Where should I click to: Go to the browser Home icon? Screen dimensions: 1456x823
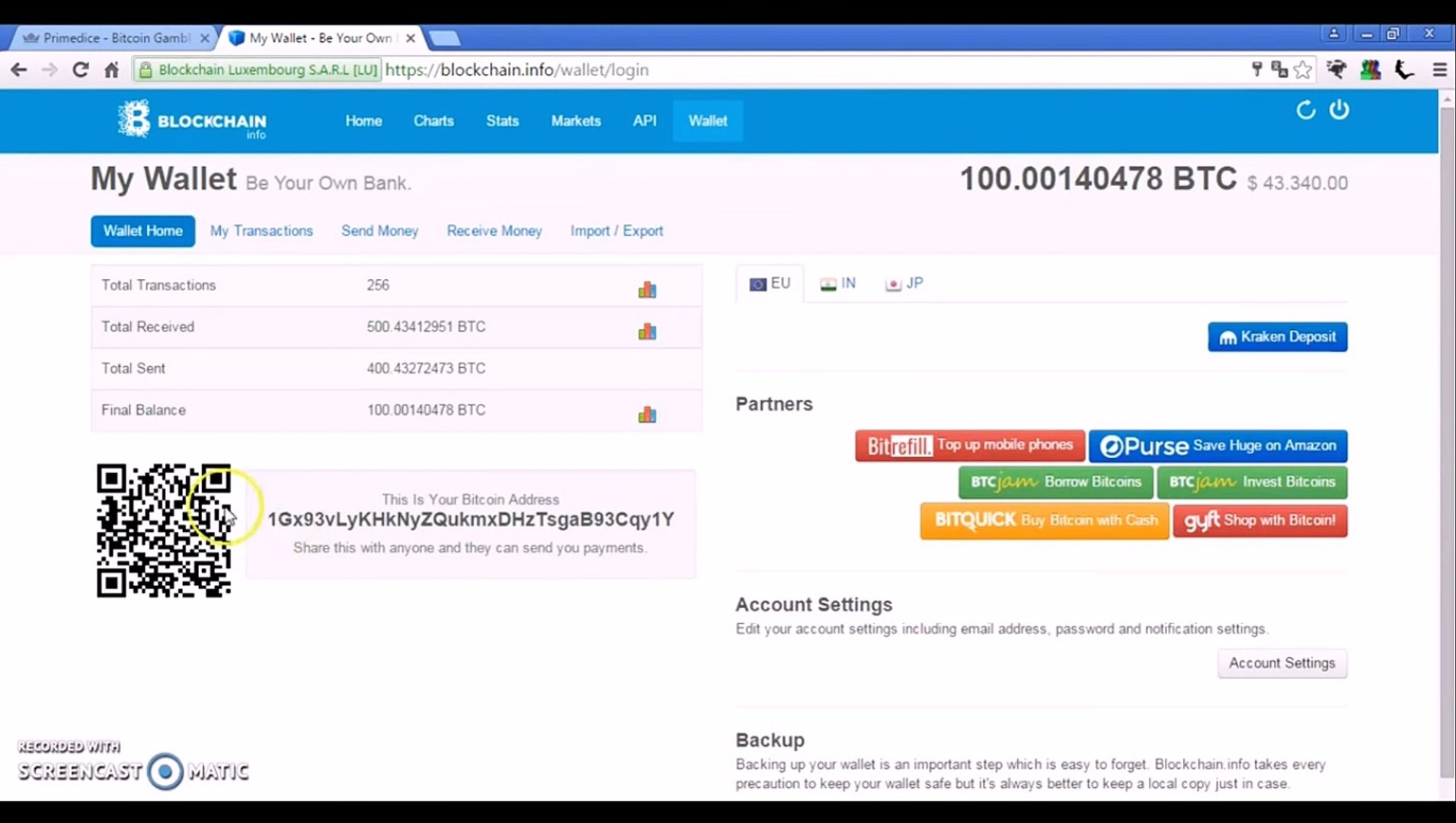coord(111,70)
